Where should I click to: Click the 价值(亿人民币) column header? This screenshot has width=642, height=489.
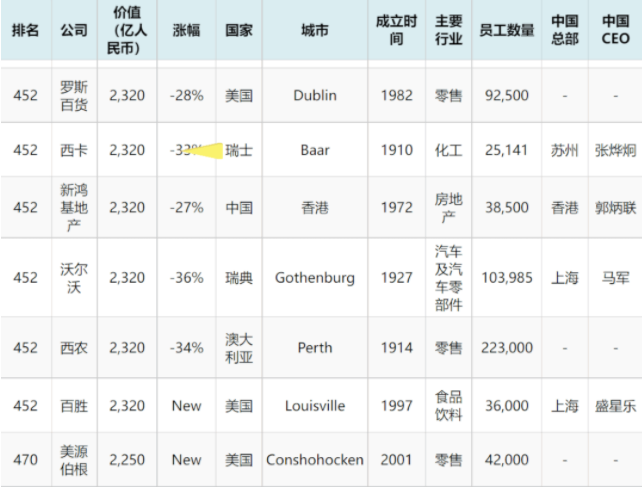[127, 30]
